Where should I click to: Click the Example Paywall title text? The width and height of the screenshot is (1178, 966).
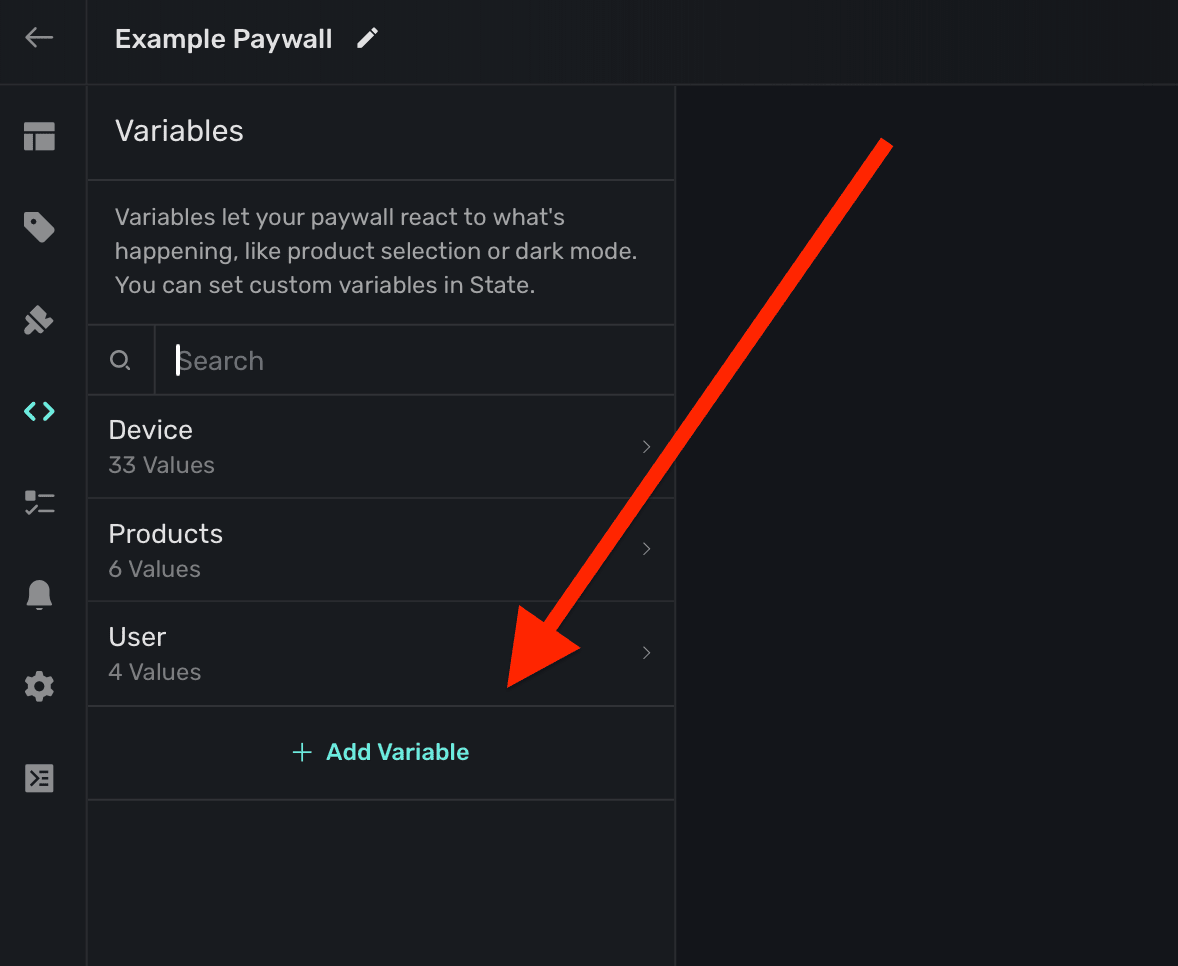coord(223,39)
